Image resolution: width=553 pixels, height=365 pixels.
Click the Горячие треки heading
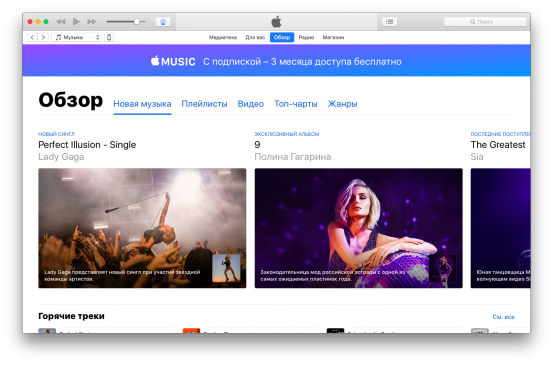pyautogui.click(x=71, y=316)
